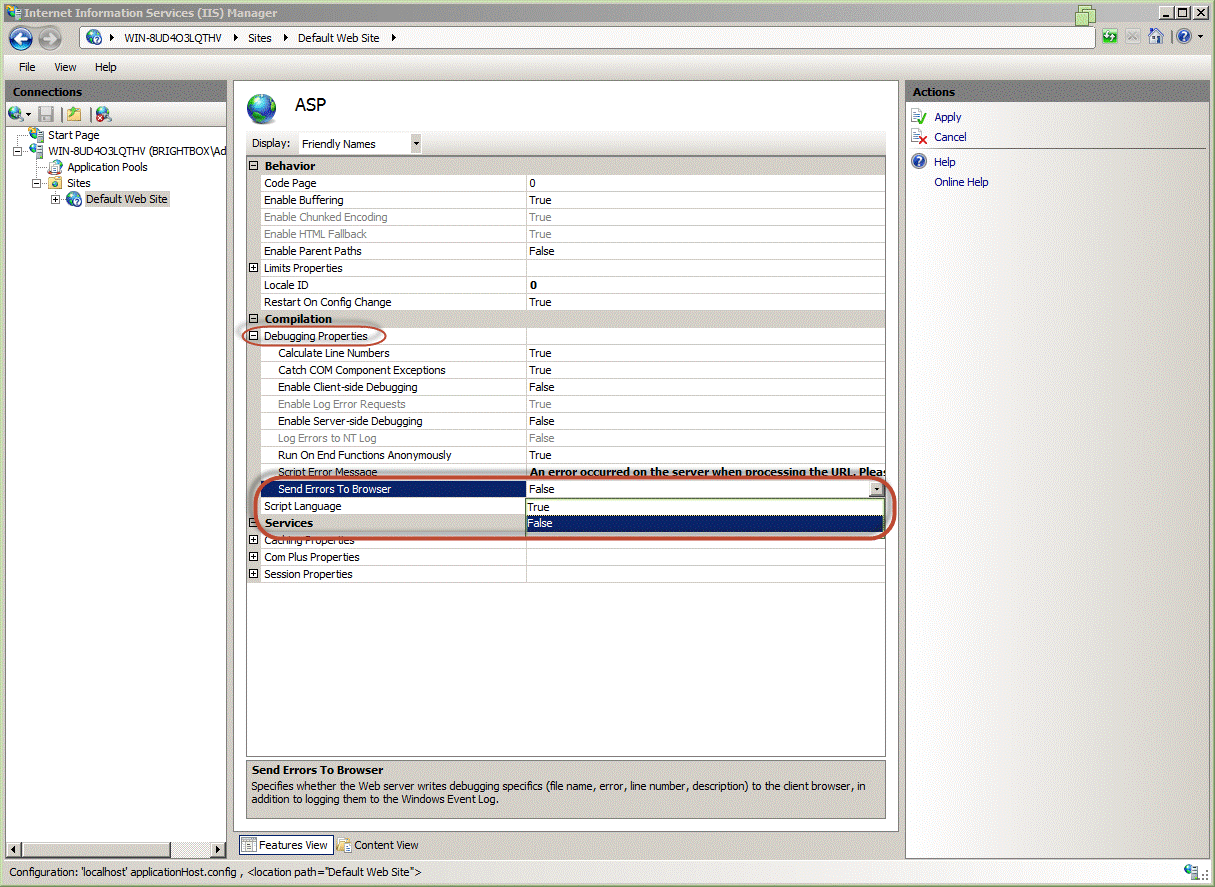Click the Help question icon in Actions pane
Image resolution: width=1215 pixels, height=887 pixels.
pyautogui.click(x=919, y=161)
